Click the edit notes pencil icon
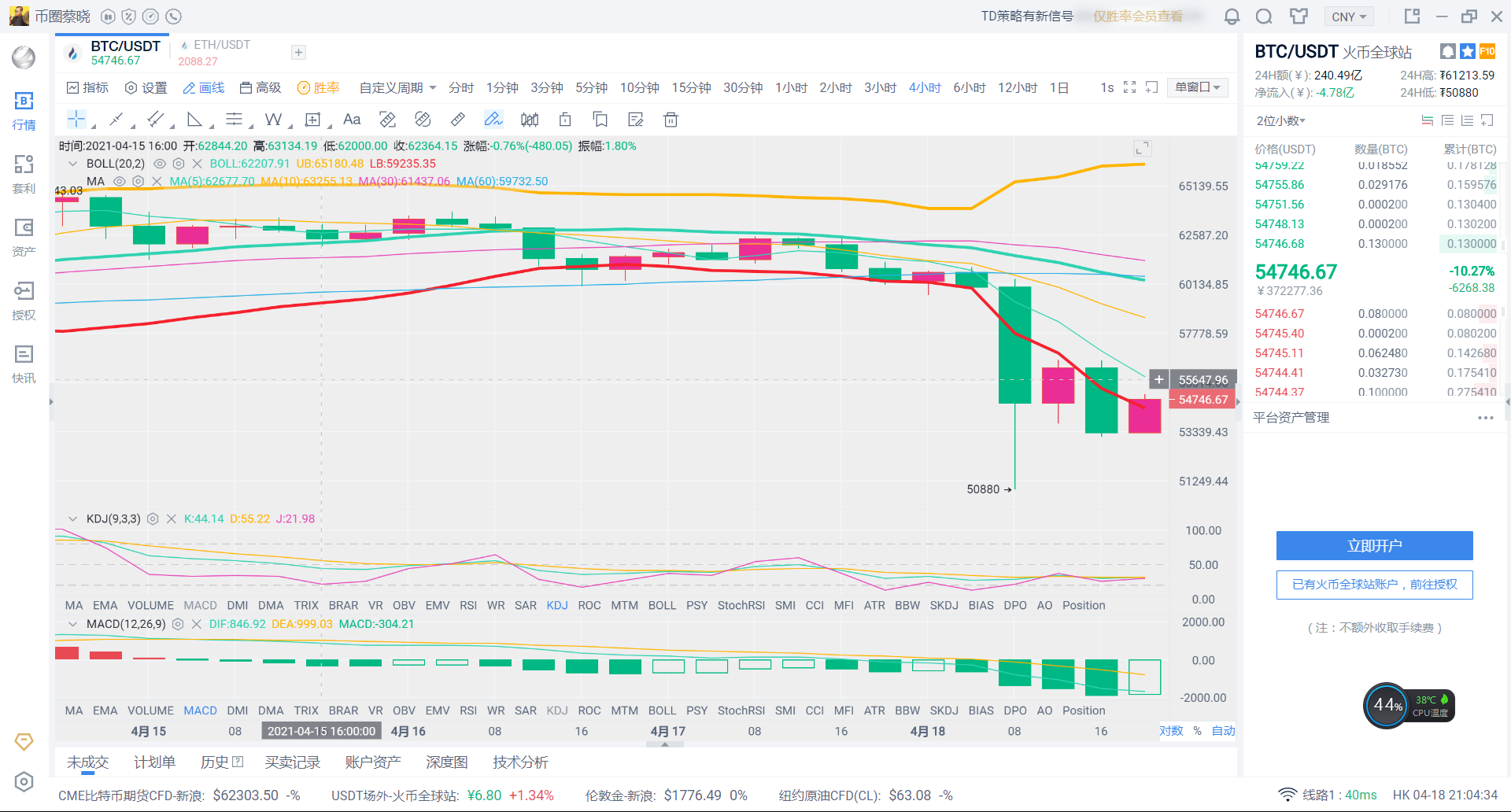The width and height of the screenshot is (1511, 812). (x=636, y=120)
